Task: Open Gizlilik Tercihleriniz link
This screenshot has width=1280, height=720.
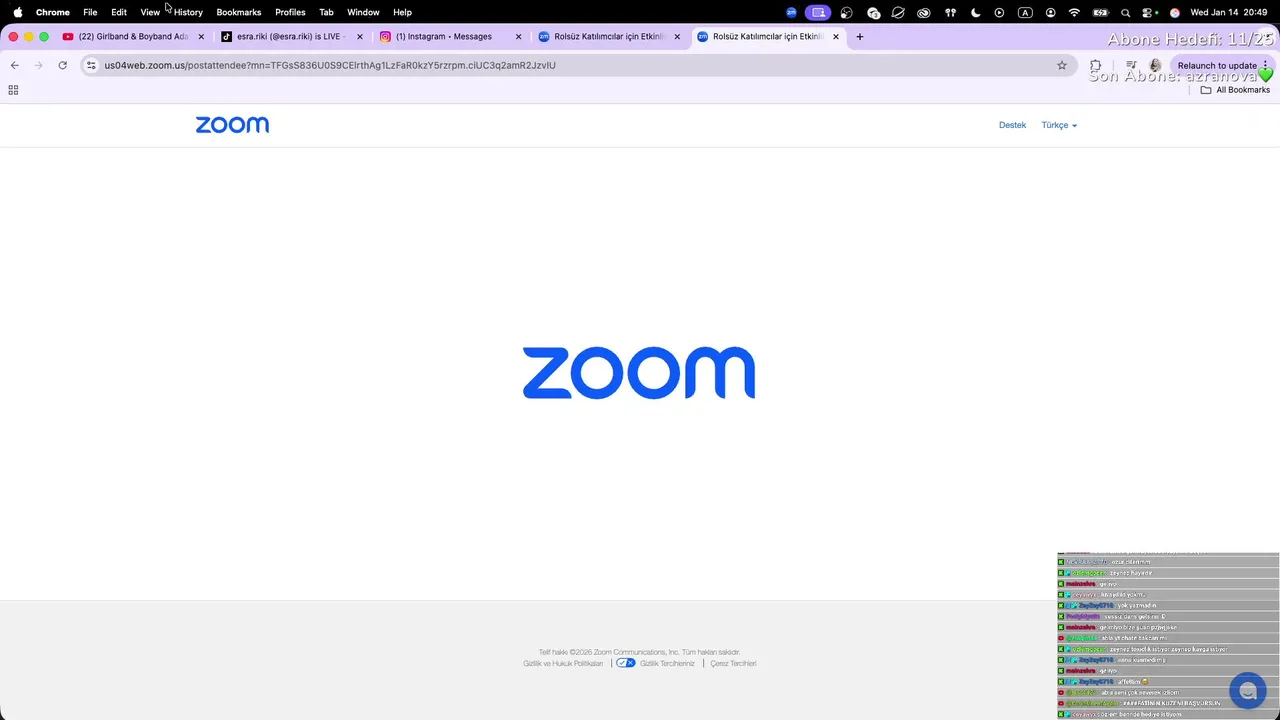Action: (x=667, y=664)
